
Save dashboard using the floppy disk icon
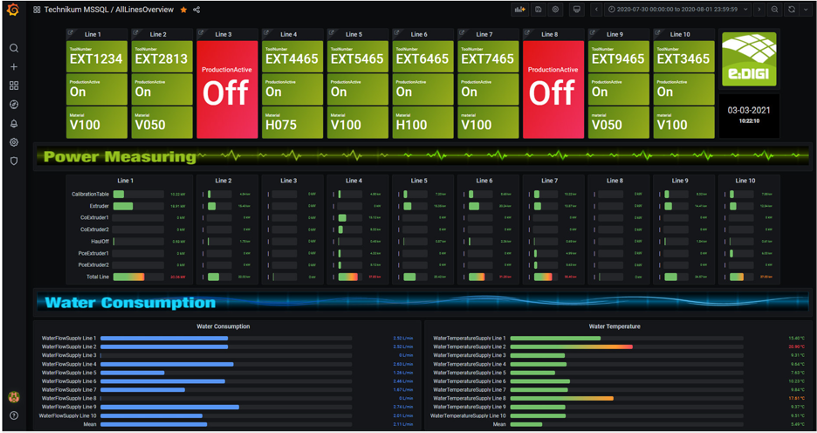538,10
